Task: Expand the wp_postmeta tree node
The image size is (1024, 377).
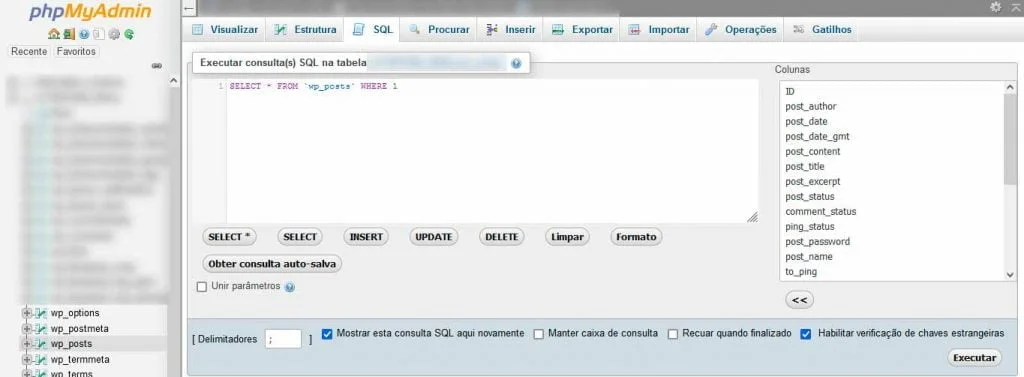Action: (x=27, y=329)
